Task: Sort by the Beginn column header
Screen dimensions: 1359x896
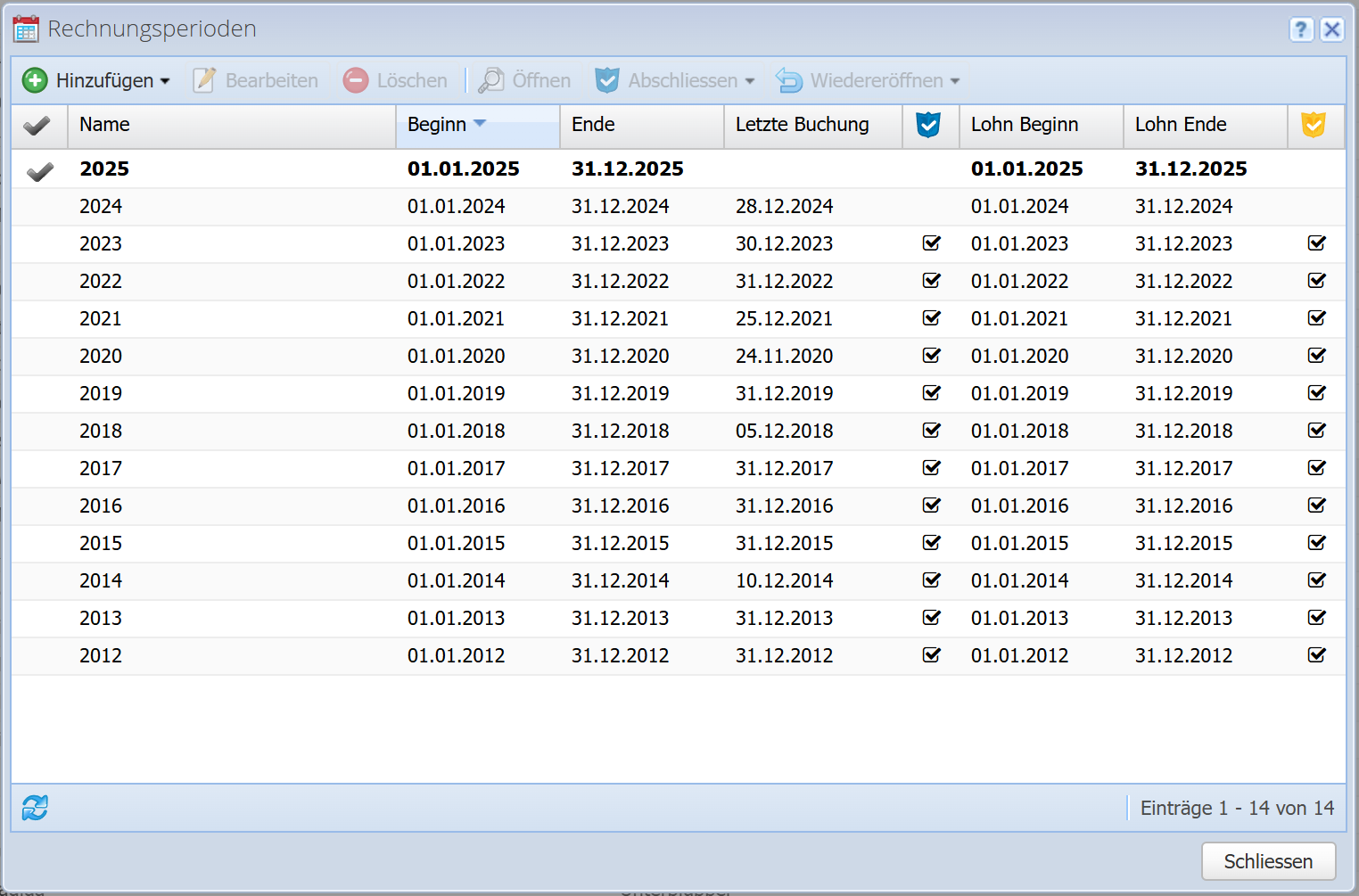Action: pos(437,125)
